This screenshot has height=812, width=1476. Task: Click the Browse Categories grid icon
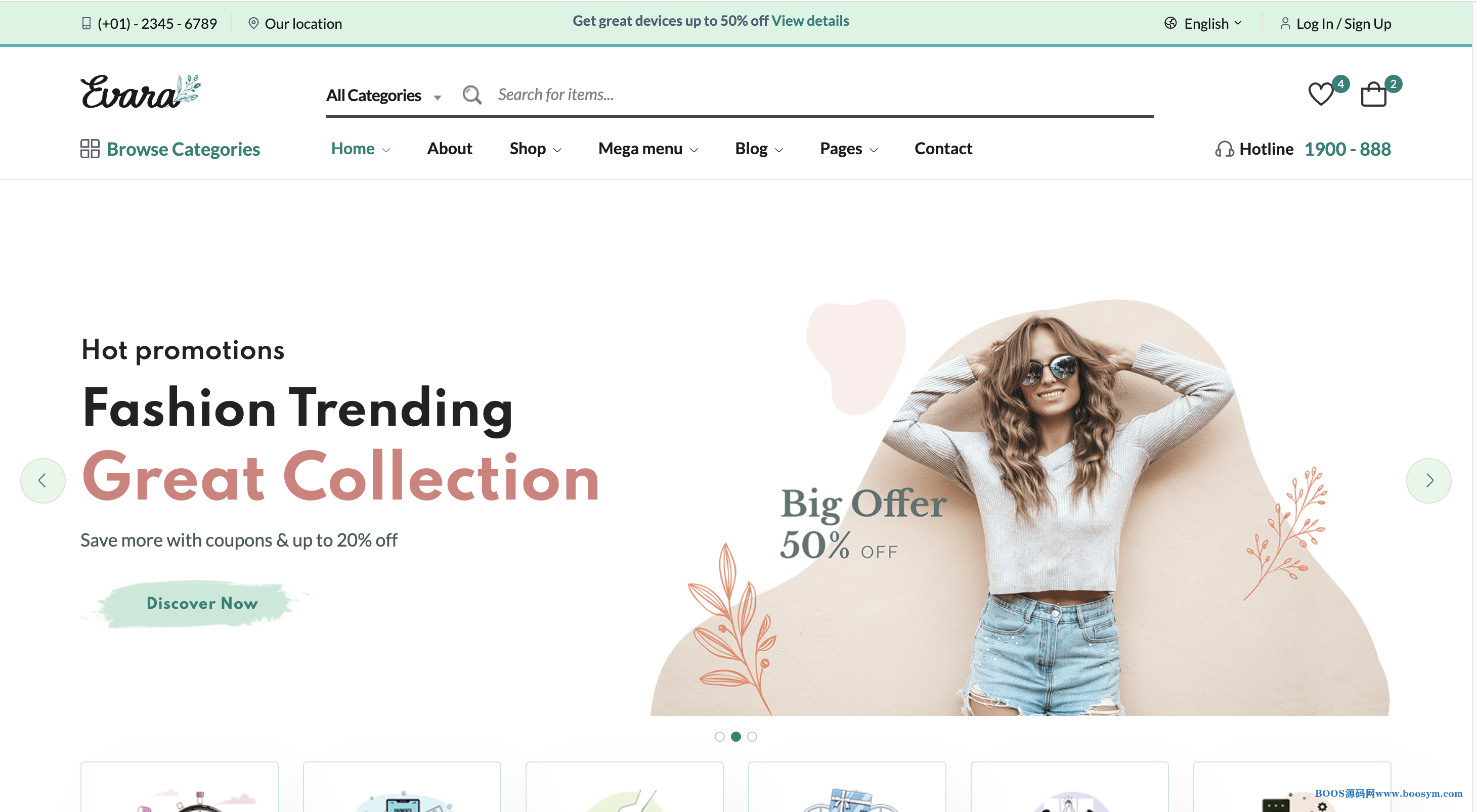click(88, 148)
